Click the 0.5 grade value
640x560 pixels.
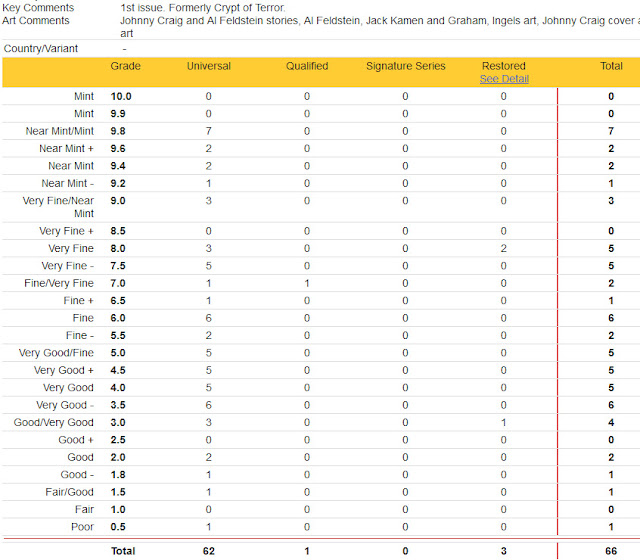pyautogui.click(x=118, y=527)
